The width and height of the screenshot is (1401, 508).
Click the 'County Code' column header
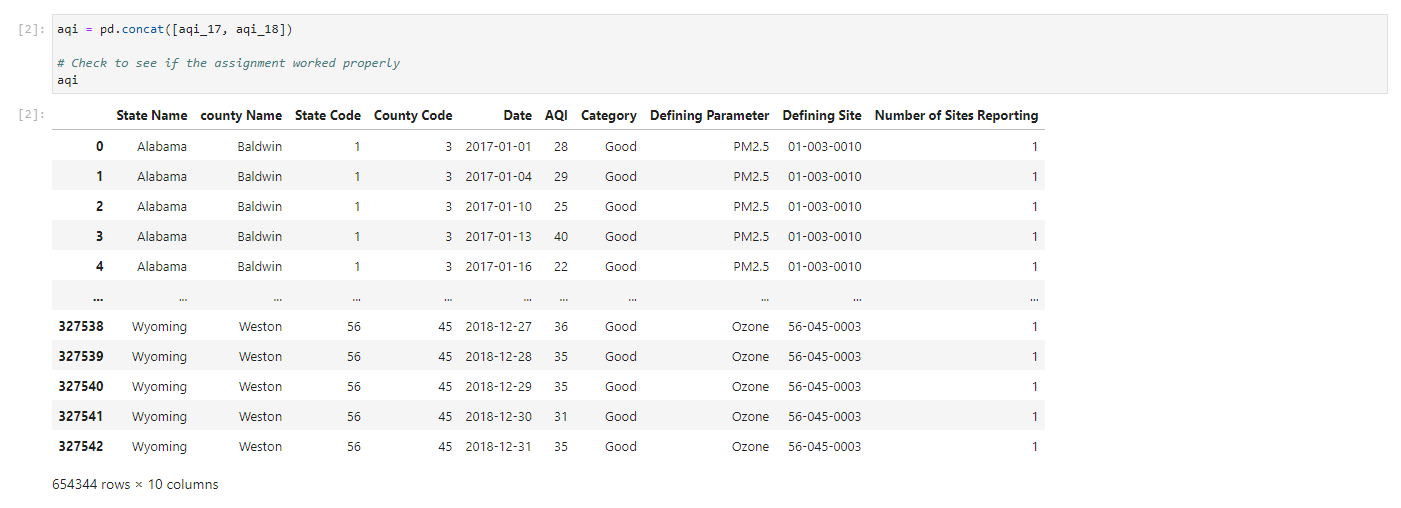pos(413,116)
